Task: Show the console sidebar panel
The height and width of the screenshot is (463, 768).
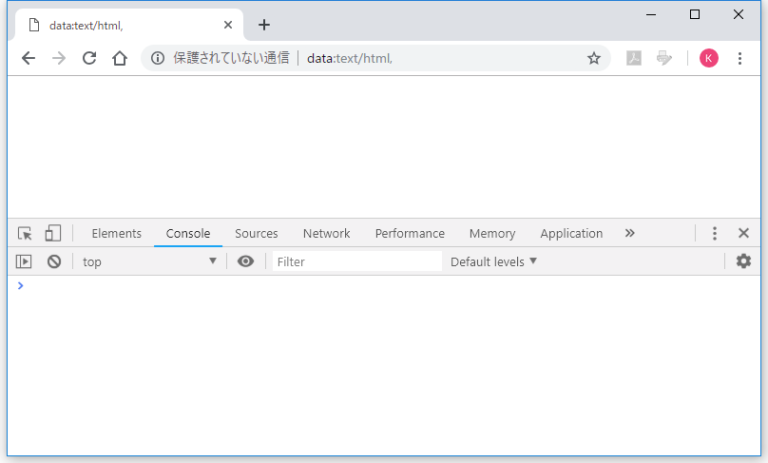Action: 25,261
